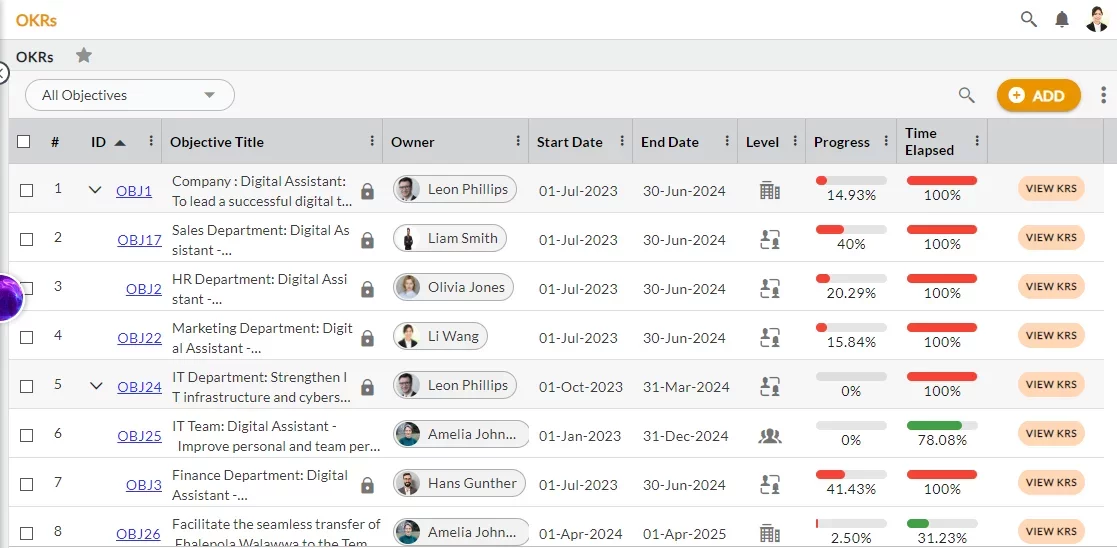Open the global search in top bar
The width and height of the screenshot is (1117, 548).
1028,19
